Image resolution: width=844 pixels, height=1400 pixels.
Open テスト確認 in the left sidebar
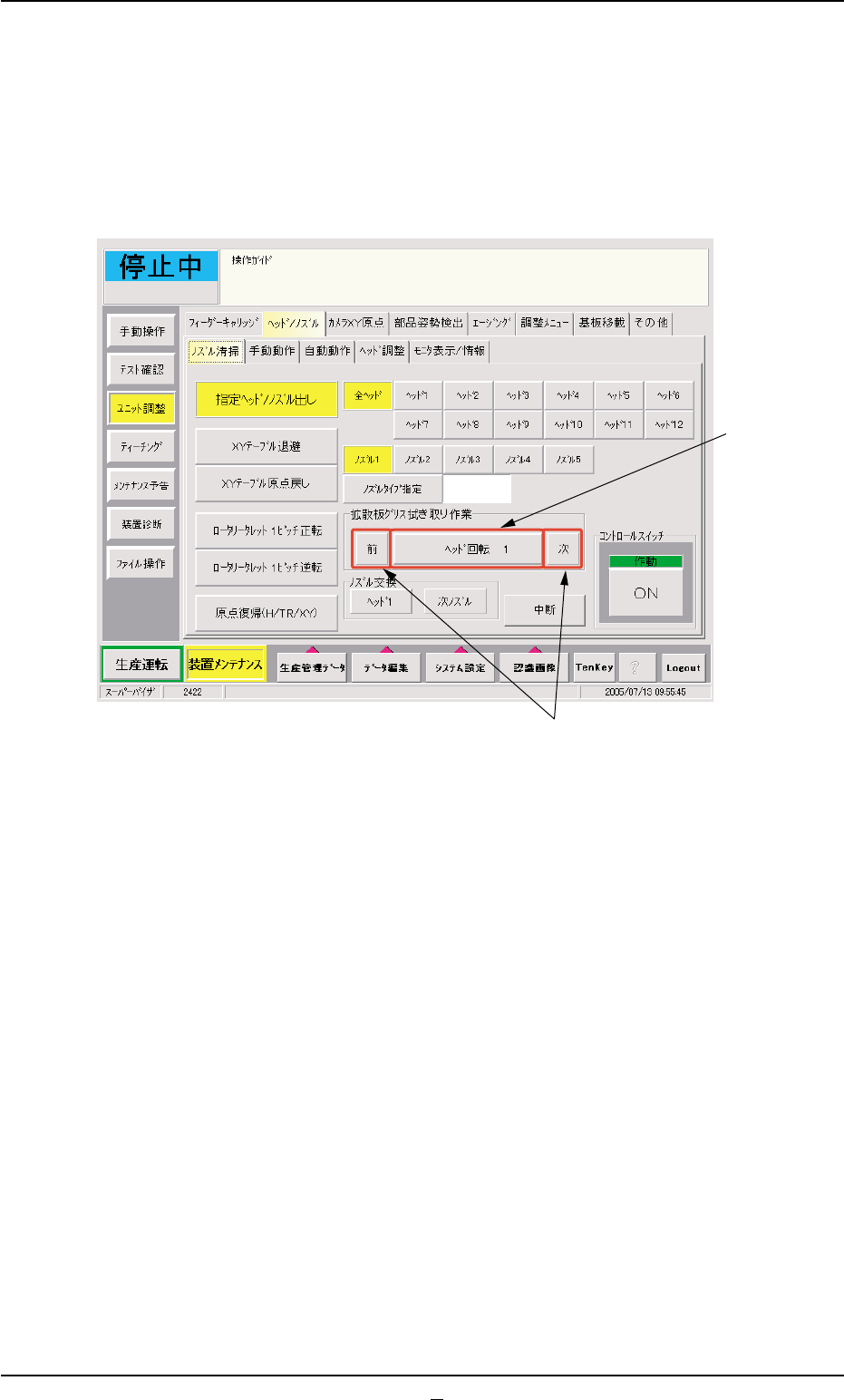(x=141, y=370)
